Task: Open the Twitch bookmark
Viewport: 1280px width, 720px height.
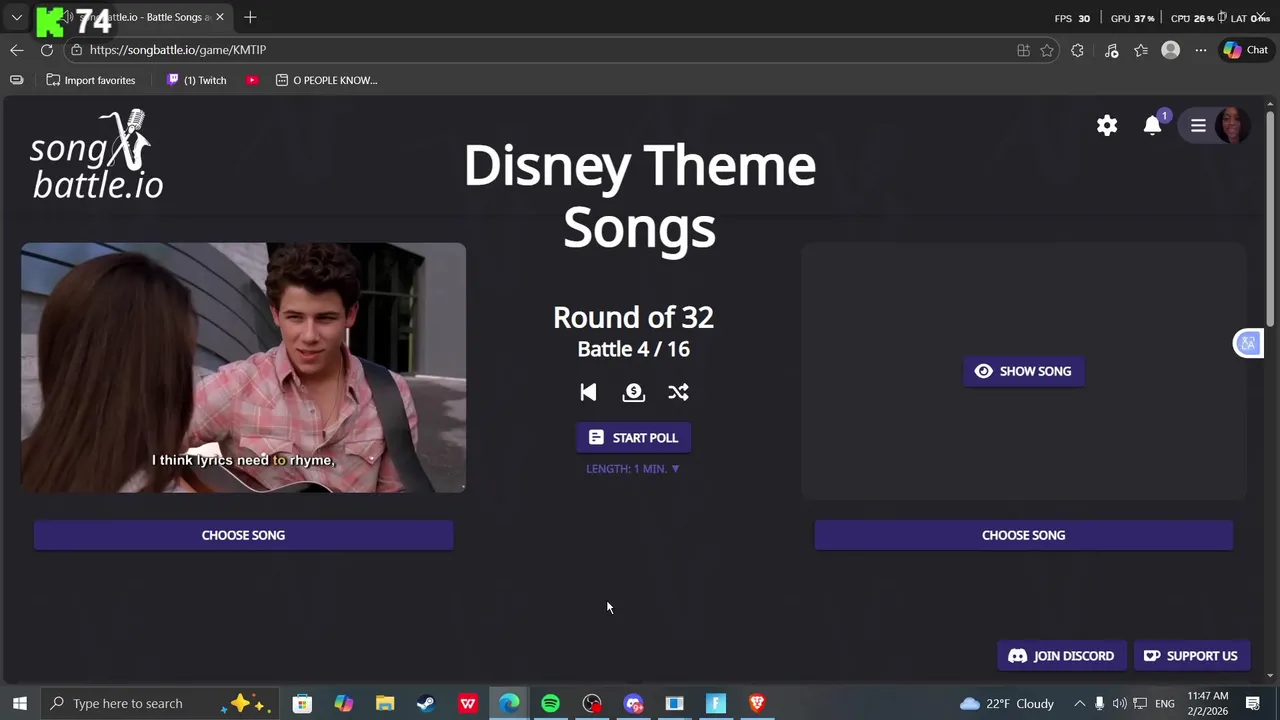Action: point(196,80)
